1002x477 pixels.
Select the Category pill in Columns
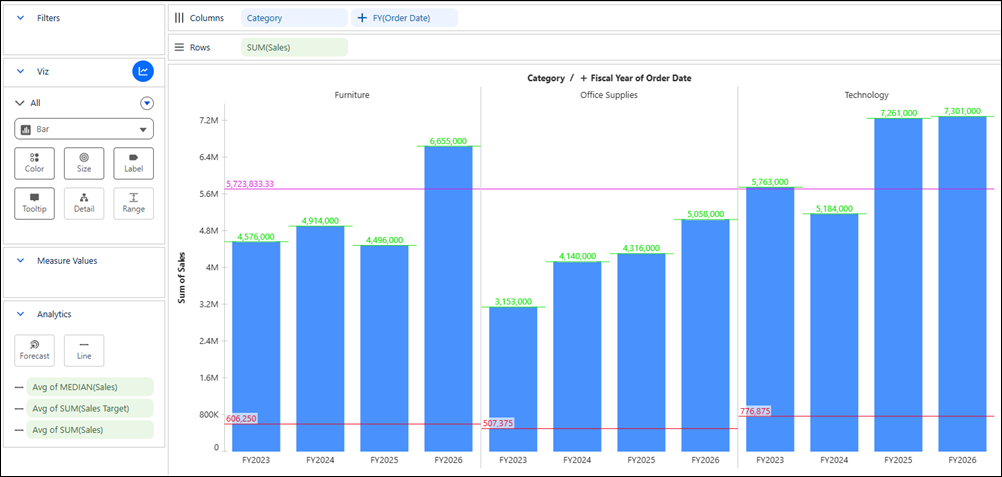(x=294, y=18)
